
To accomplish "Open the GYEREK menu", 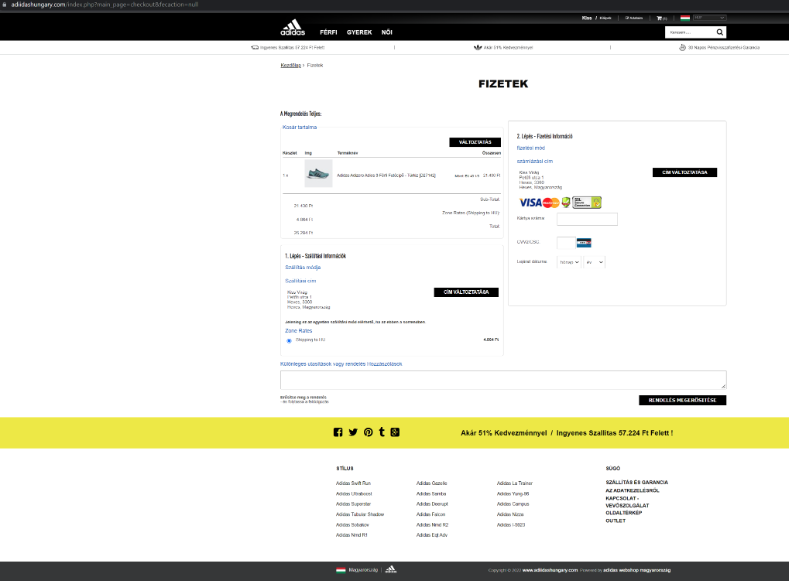I will point(359,32).
